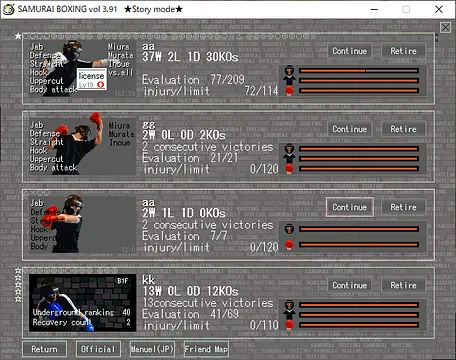This screenshot has width=456, height=360.
Task: Click 13consecutive victories text
Action: tap(208, 303)
